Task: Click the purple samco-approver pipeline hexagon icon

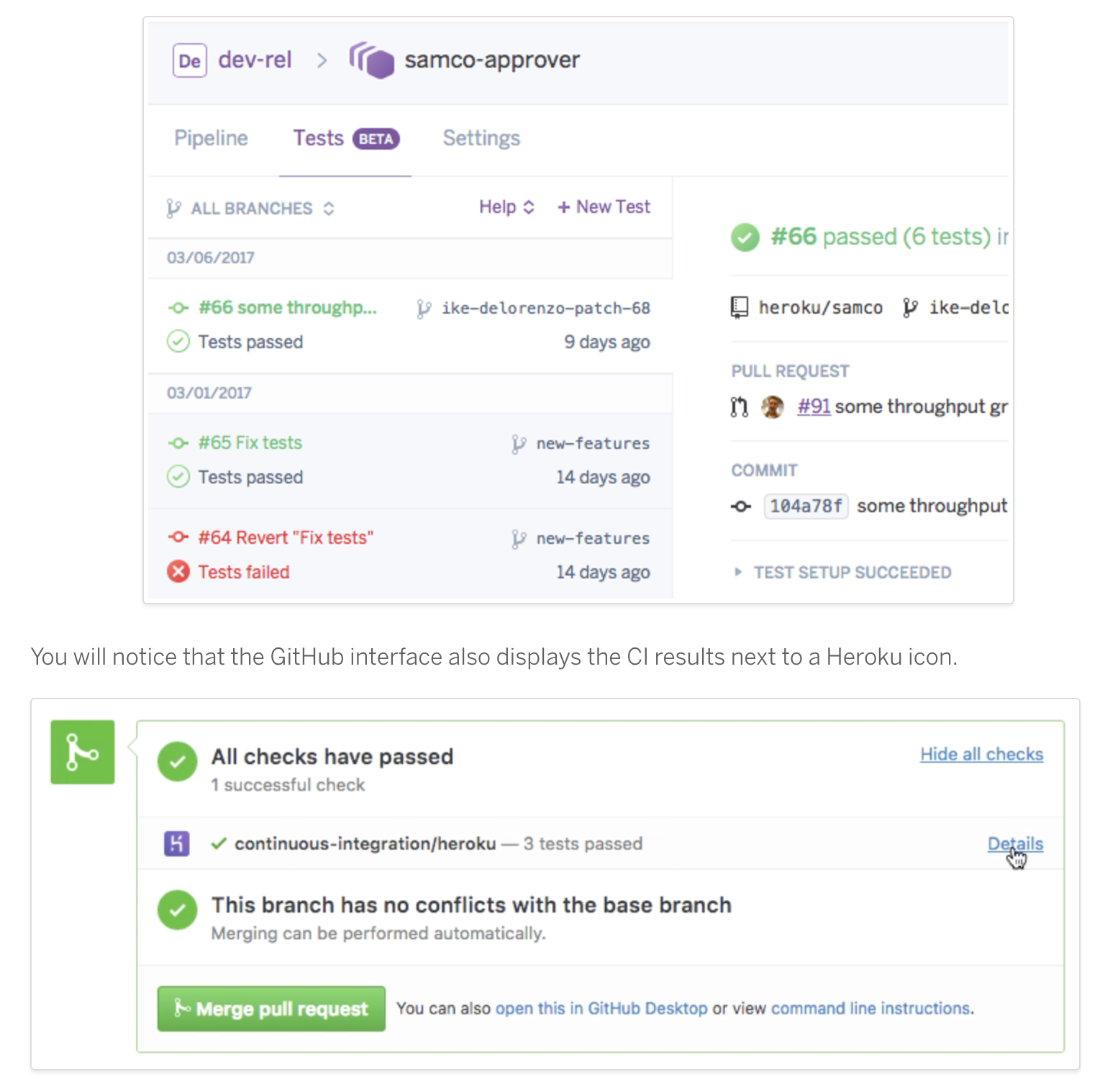Action: (x=371, y=60)
